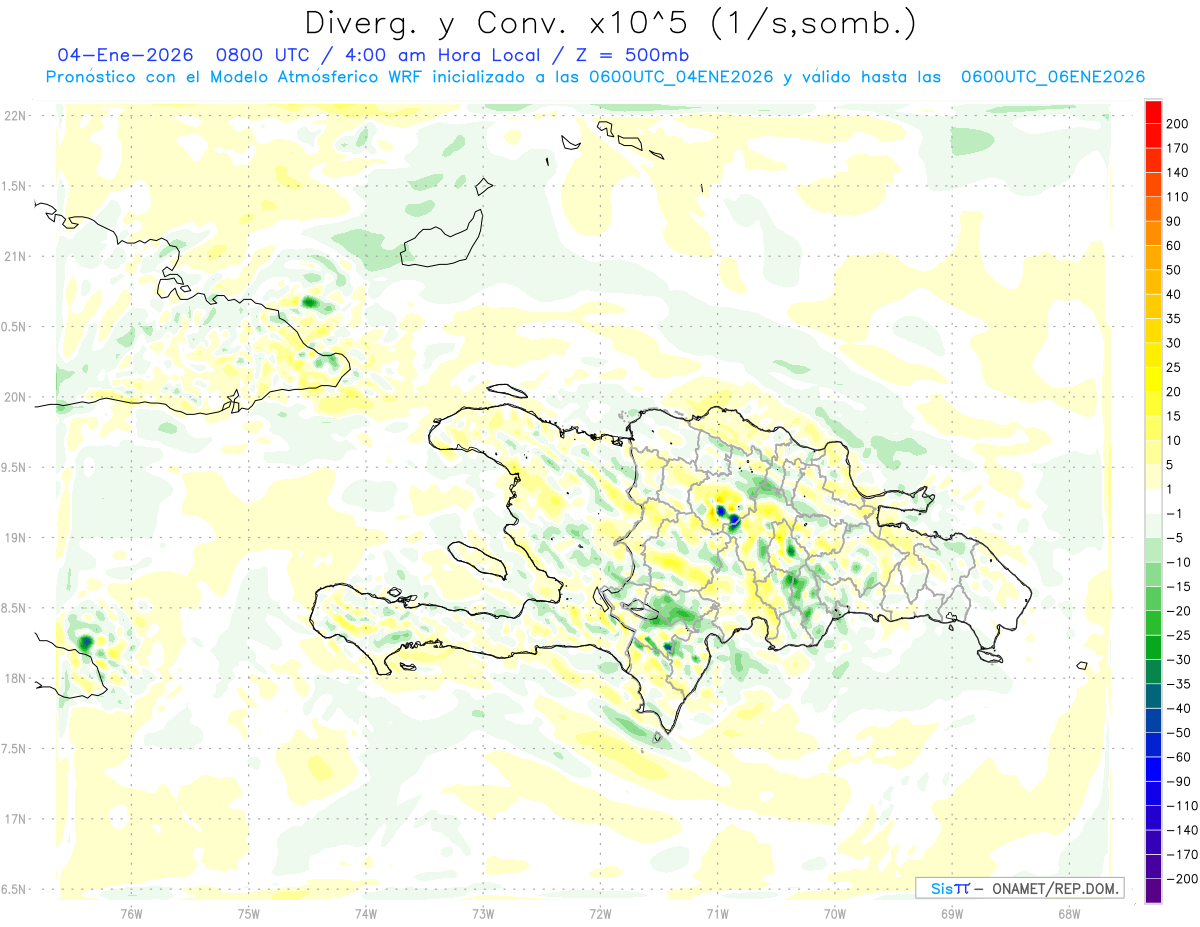Click the '-170' colorbar value
This screenshot has width=1200, height=927.
pos(1180,855)
